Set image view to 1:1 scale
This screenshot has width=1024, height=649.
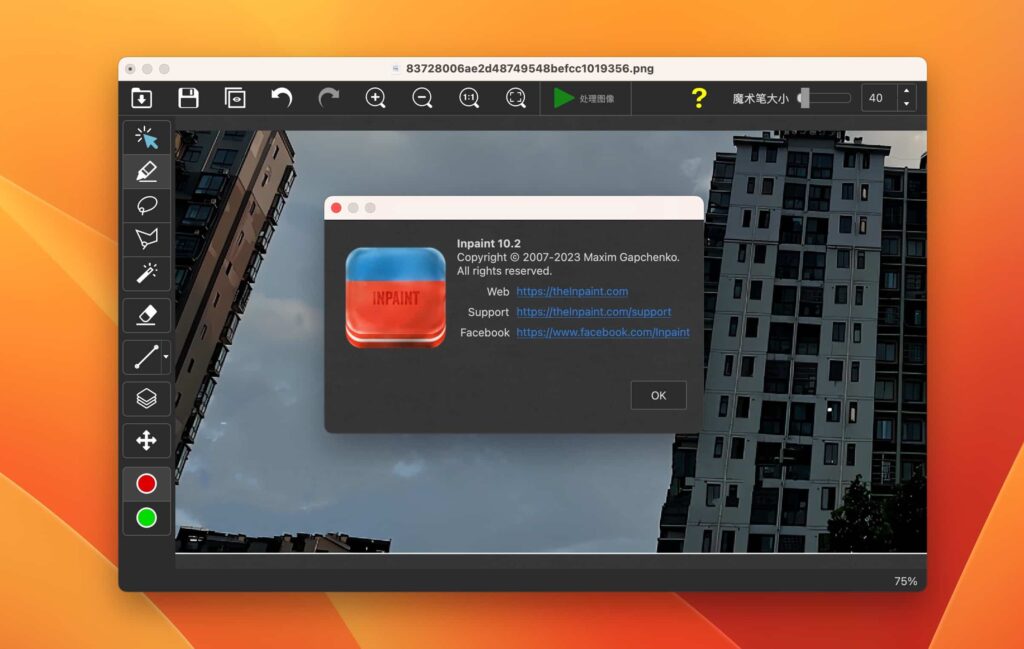click(x=468, y=98)
